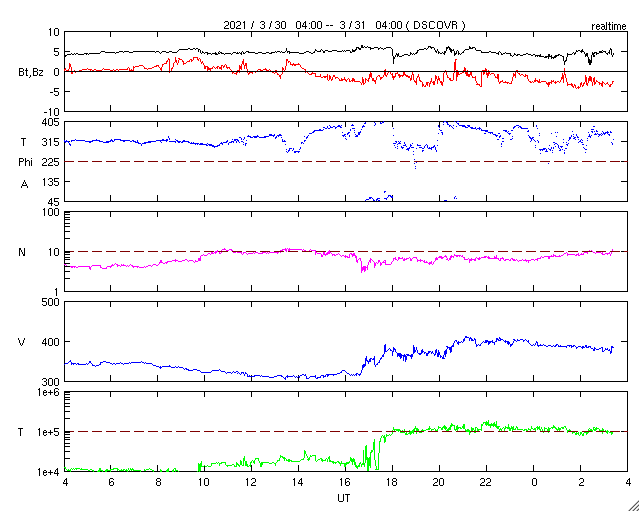Image resolution: width=640 pixels, height=512 pixels.
Task: Click the '315' tick in the Phi panel
Action: [51, 142]
